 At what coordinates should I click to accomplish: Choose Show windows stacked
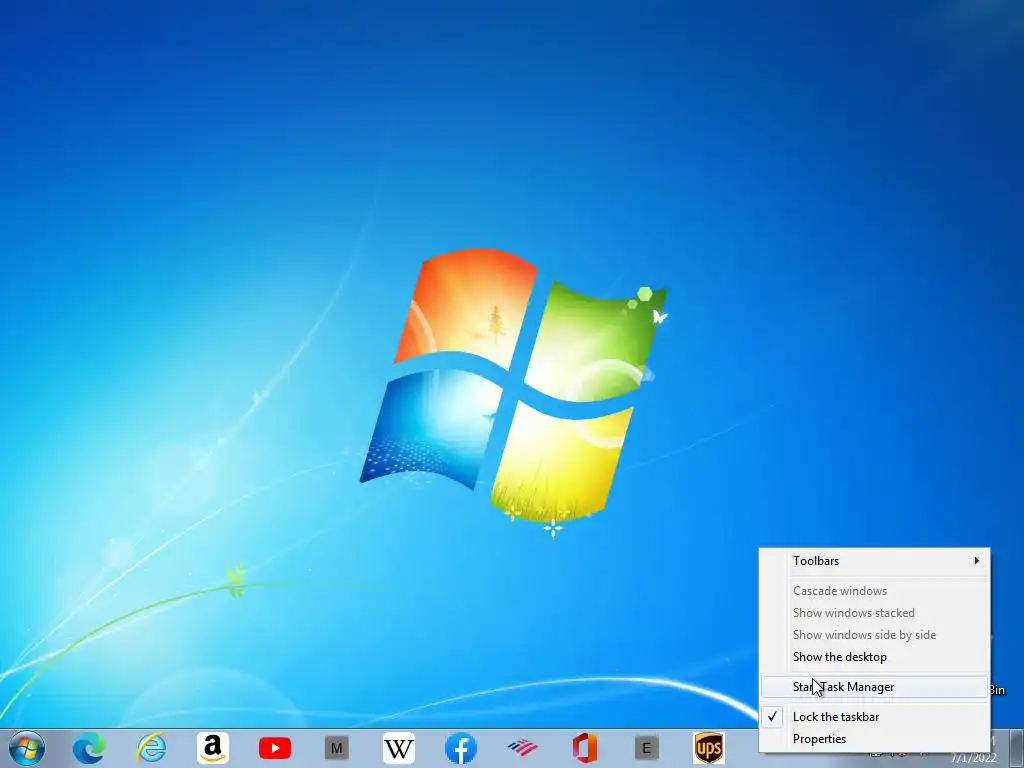point(874,613)
